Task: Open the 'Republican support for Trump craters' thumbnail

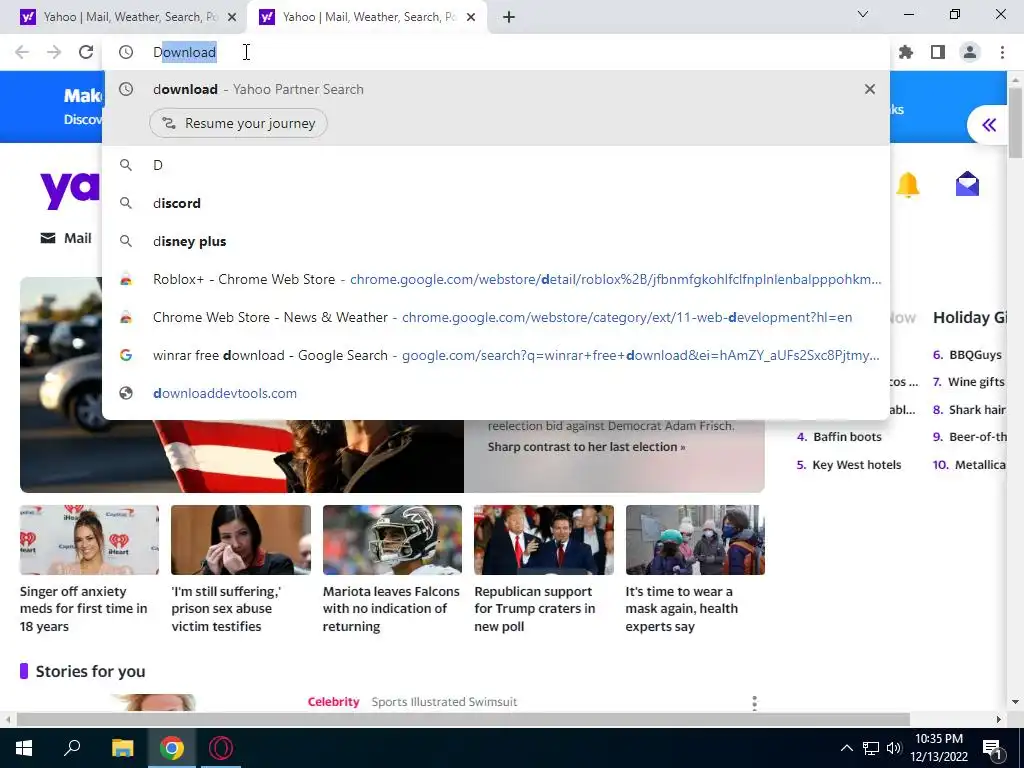Action: coord(544,540)
